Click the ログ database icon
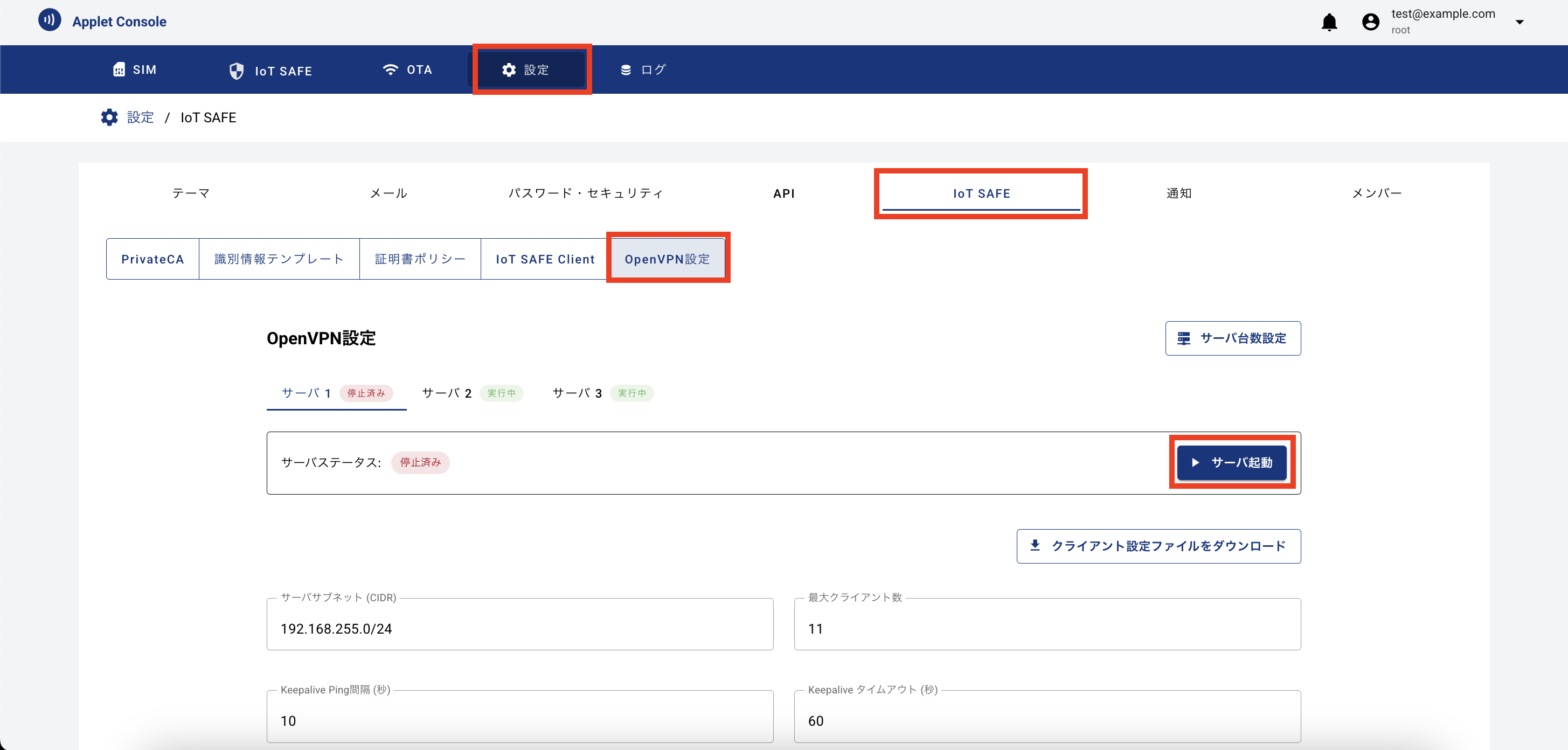The height and width of the screenshot is (750, 1568). [x=625, y=69]
